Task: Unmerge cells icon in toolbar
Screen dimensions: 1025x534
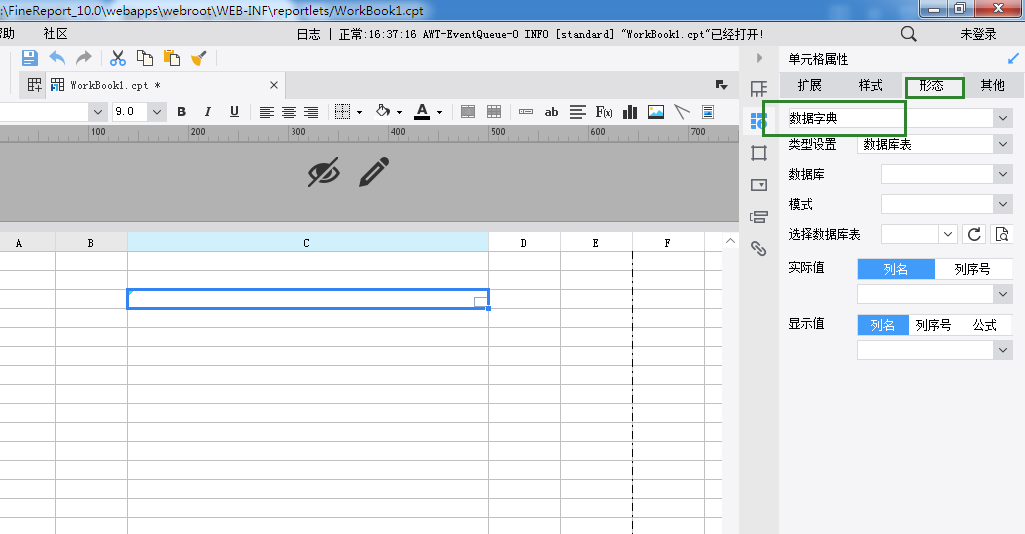Action: pos(494,112)
